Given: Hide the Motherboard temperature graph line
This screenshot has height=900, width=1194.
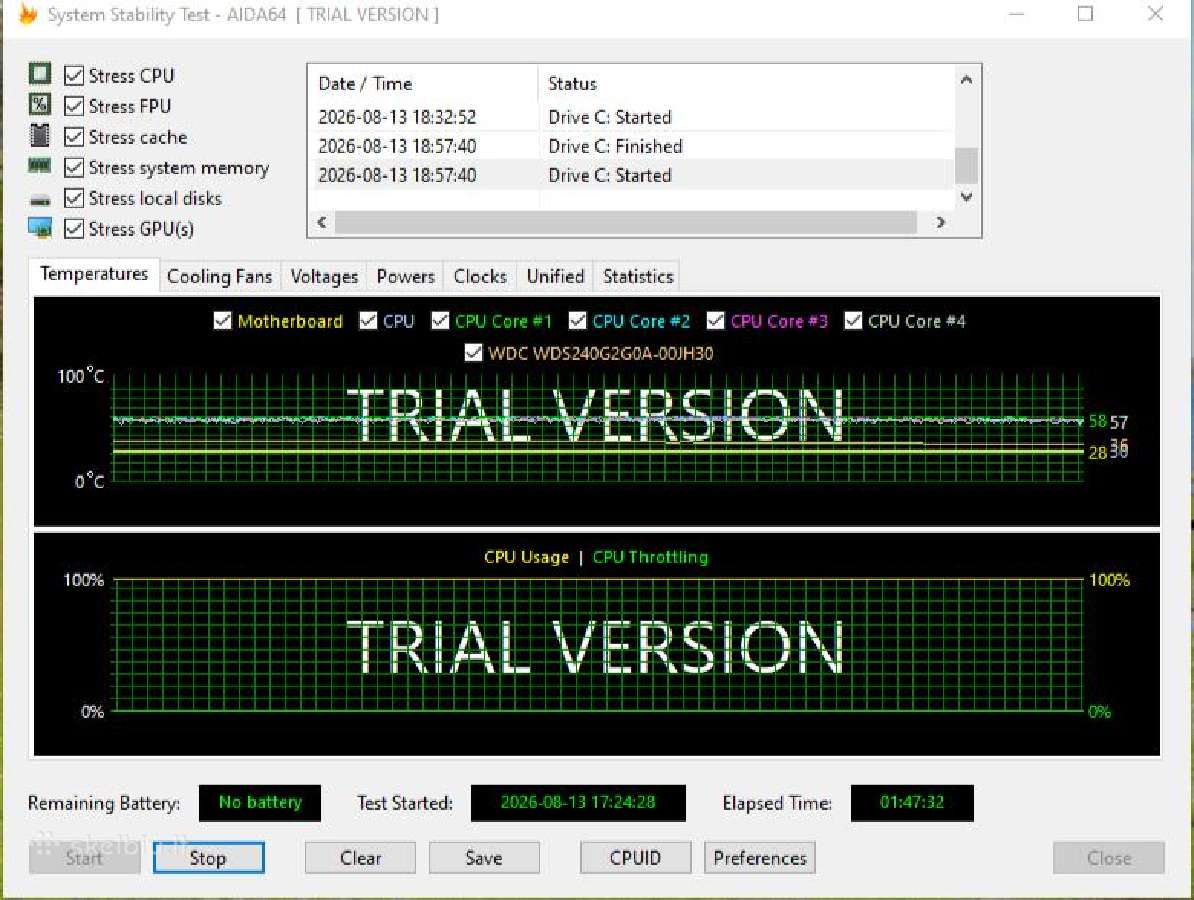Looking at the screenshot, I should coord(222,321).
